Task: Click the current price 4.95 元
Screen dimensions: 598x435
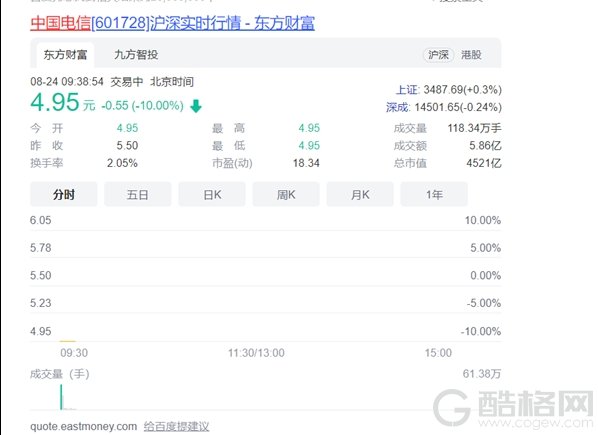Action: 63,103
